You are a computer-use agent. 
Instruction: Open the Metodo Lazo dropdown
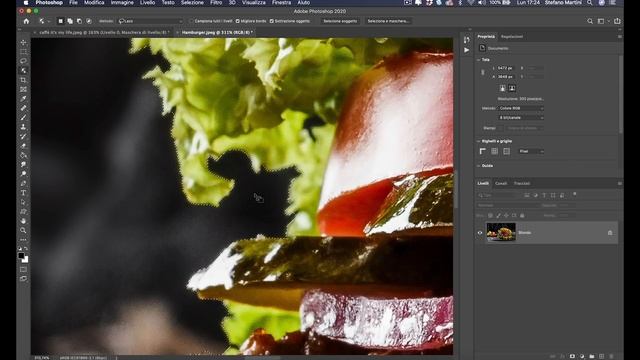tap(151, 21)
